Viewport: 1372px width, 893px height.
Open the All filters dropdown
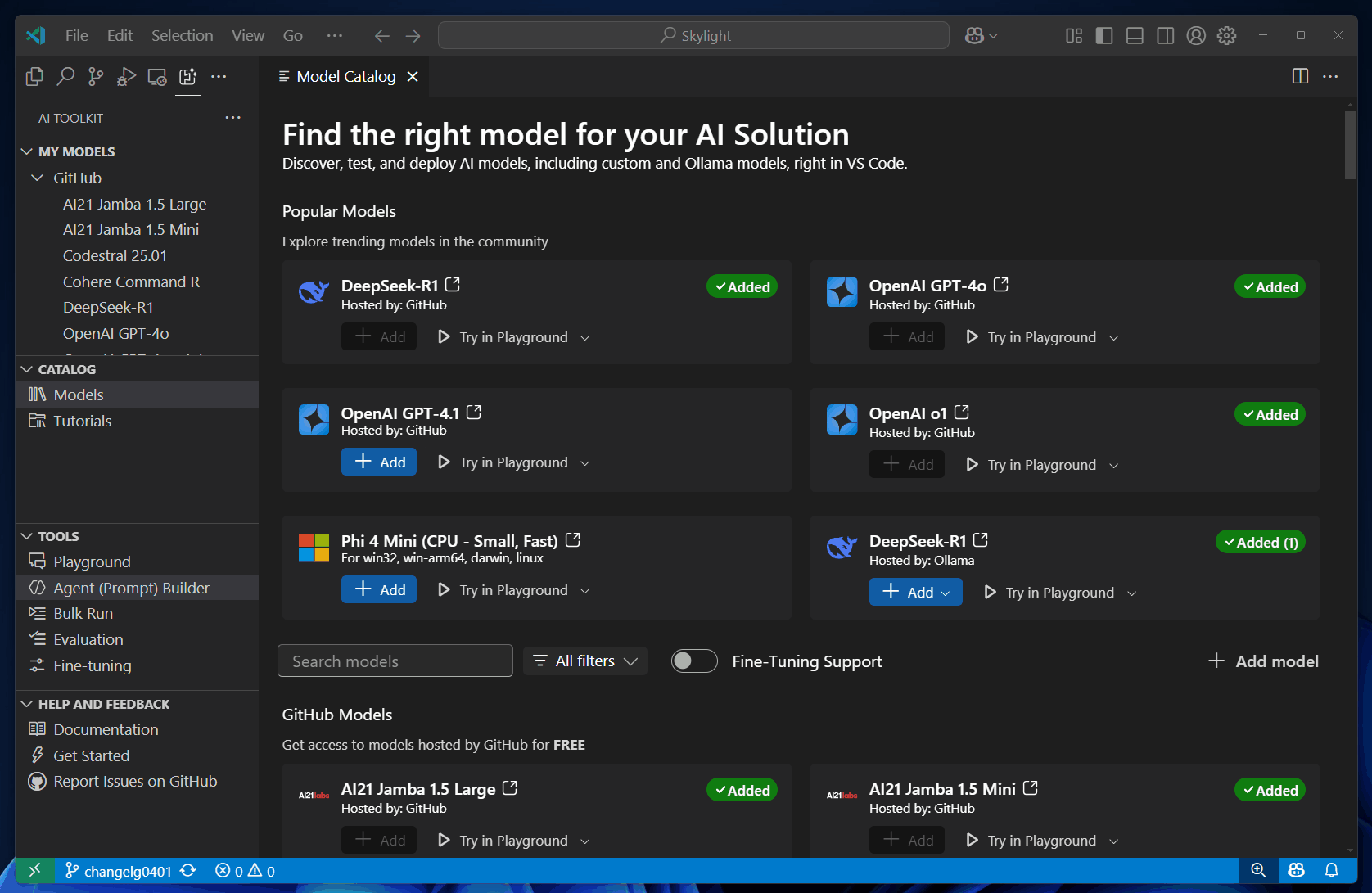[x=584, y=661]
